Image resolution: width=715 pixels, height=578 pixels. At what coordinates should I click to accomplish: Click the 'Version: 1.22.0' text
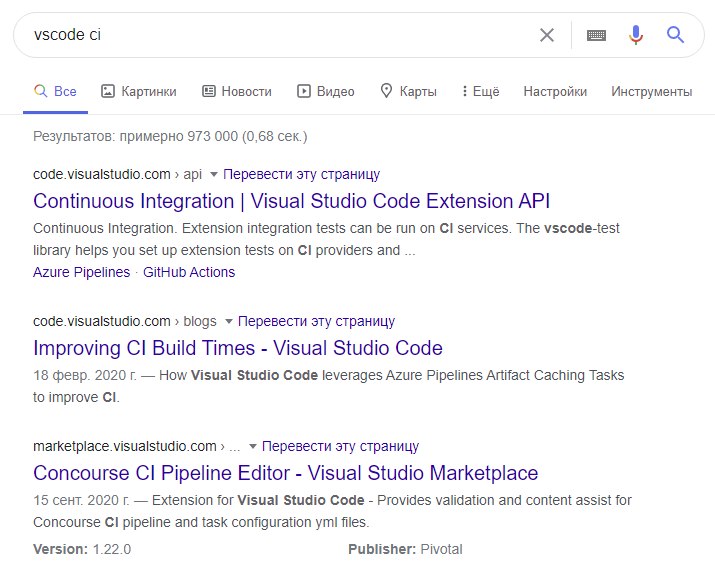pyautogui.click(x=82, y=549)
